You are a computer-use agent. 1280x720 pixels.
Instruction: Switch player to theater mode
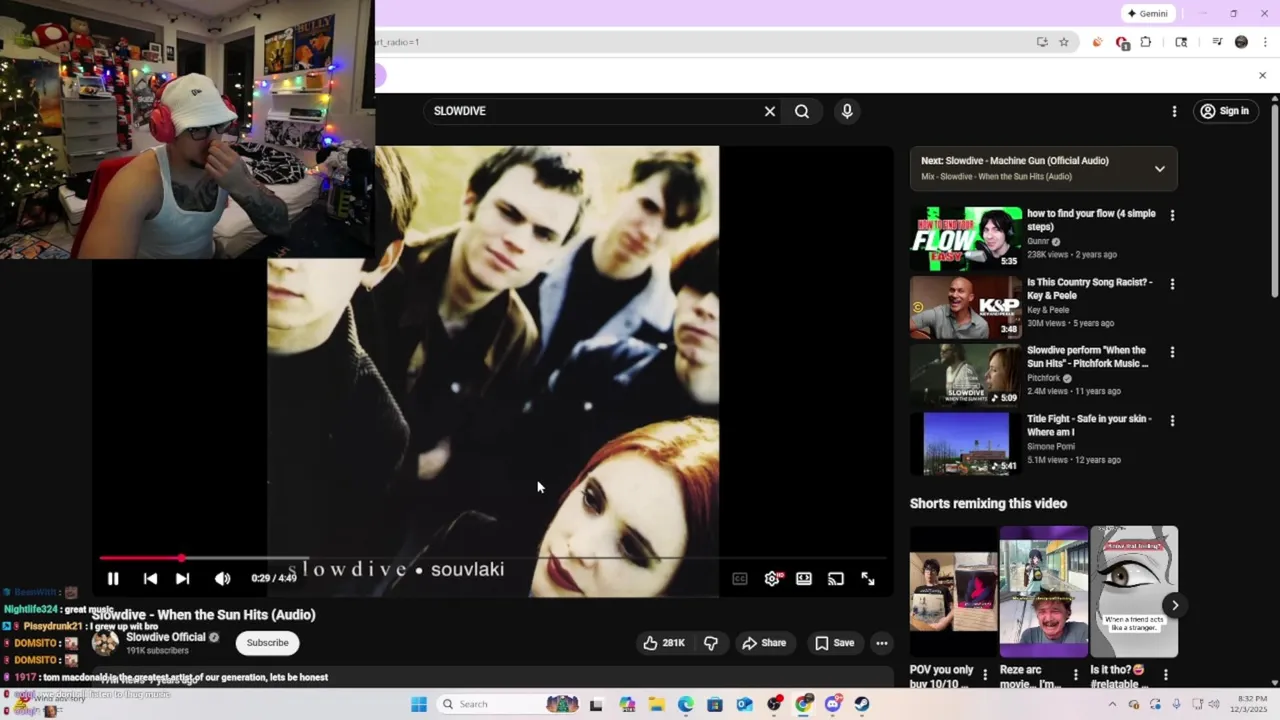tap(804, 578)
